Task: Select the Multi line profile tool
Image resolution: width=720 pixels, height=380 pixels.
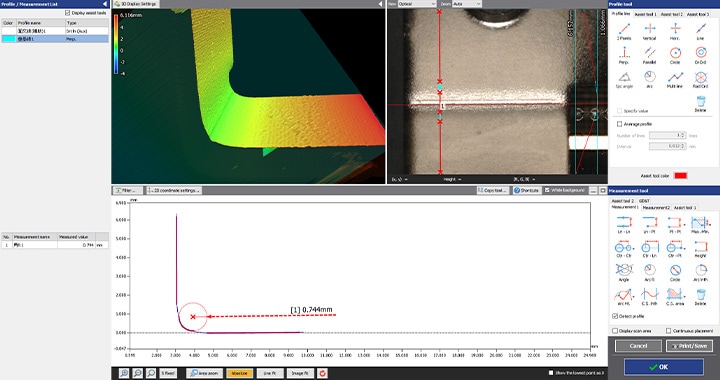Action: [675, 79]
